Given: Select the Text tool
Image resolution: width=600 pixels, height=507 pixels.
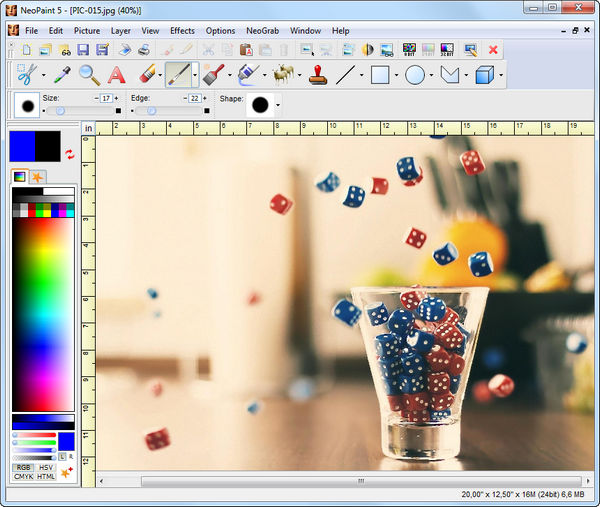Looking at the screenshot, I should 116,74.
